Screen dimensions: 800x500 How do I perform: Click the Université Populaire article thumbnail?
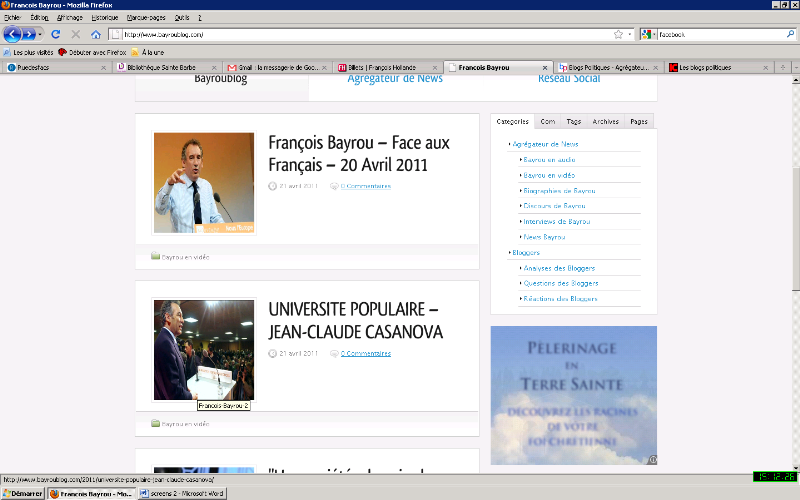(x=204, y=350)
